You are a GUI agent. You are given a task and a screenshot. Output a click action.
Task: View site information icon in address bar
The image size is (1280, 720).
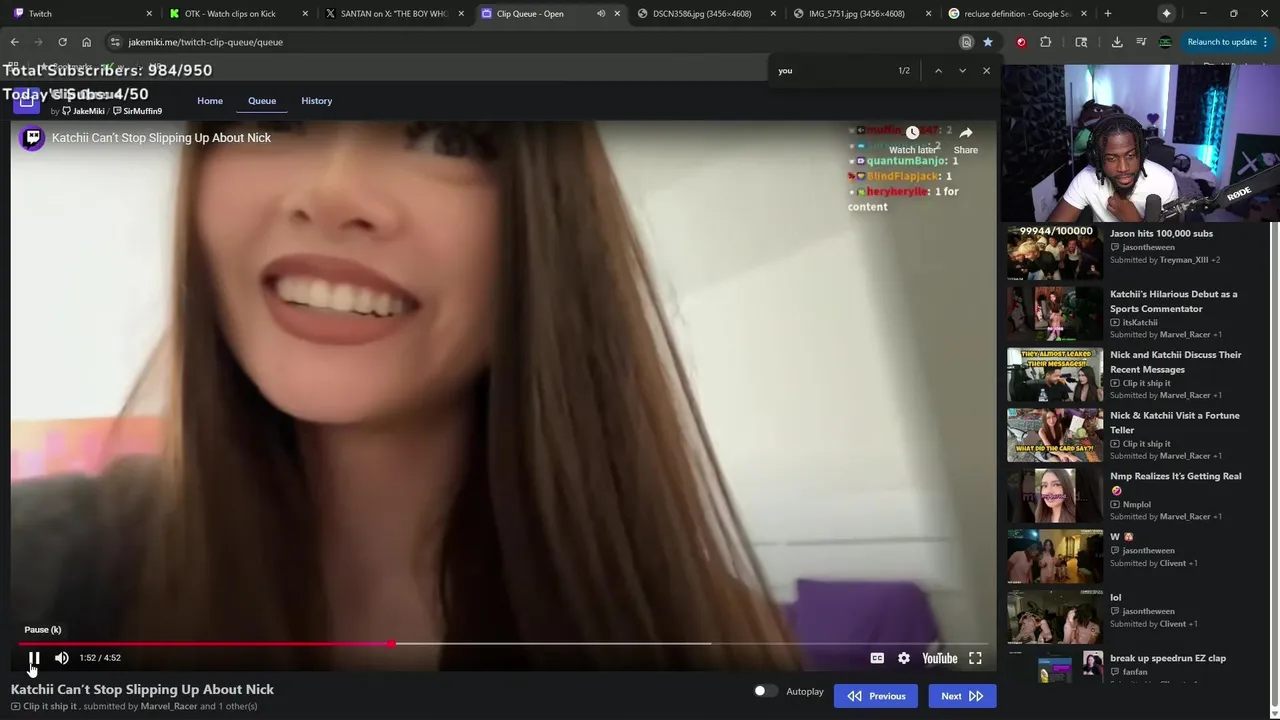(x=115, y=42)
